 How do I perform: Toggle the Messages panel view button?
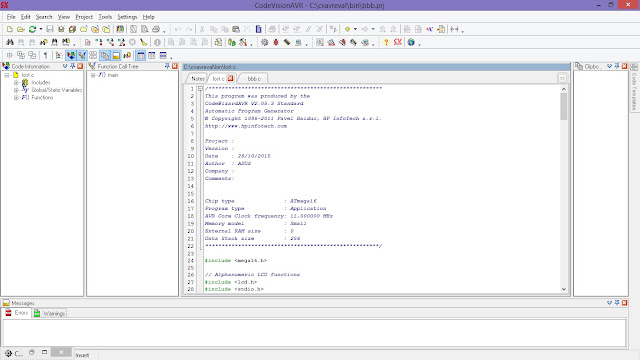tap(116, 55)
